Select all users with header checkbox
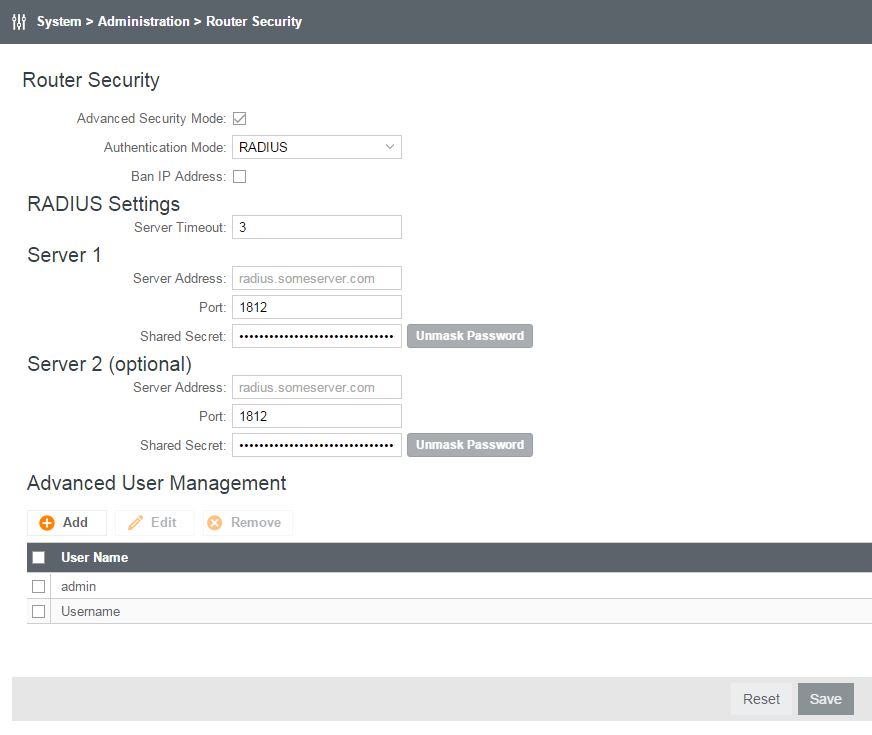 [38, 558]
